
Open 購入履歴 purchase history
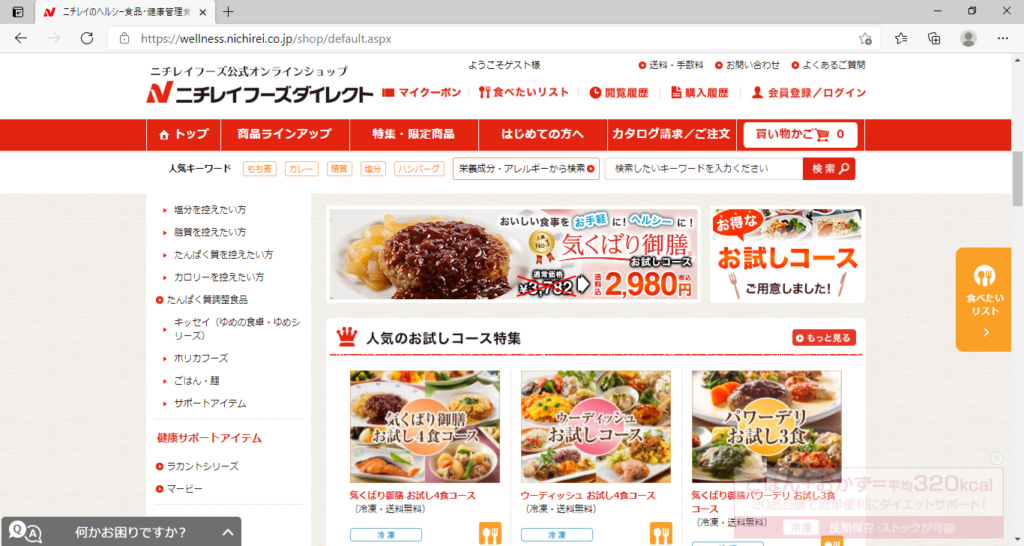(699, 93)
